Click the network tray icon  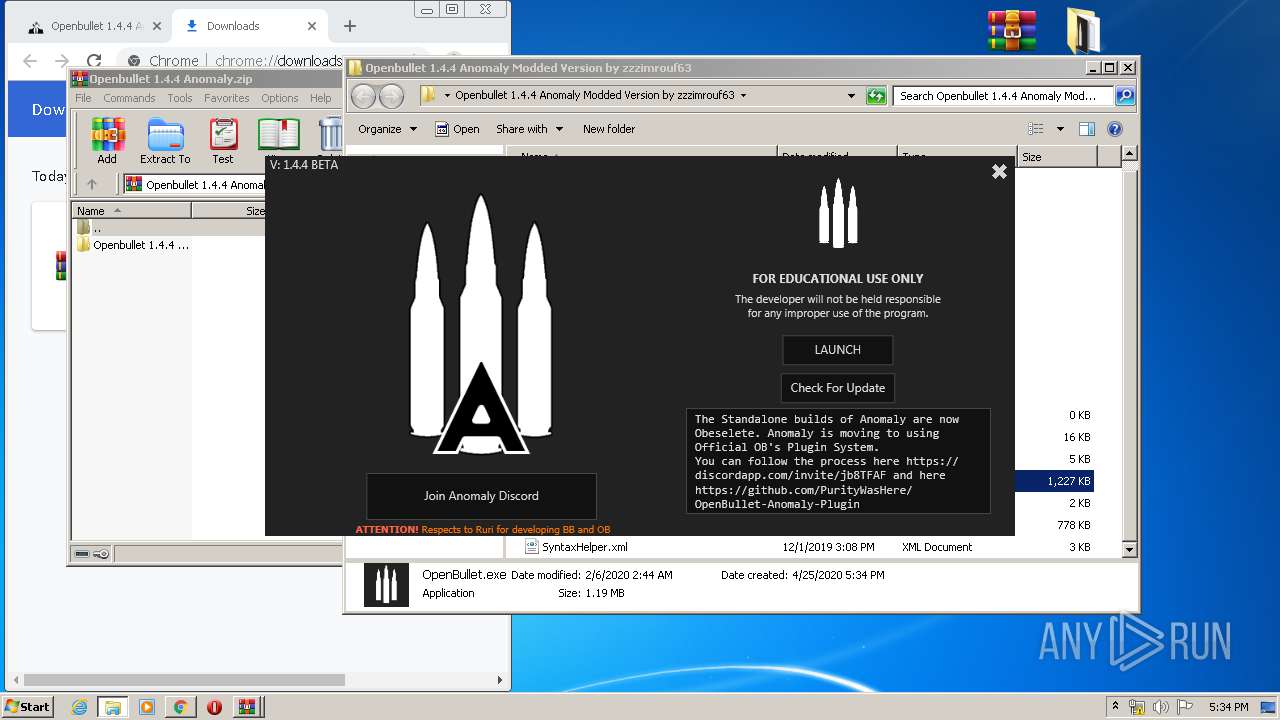coord(1137,707)
